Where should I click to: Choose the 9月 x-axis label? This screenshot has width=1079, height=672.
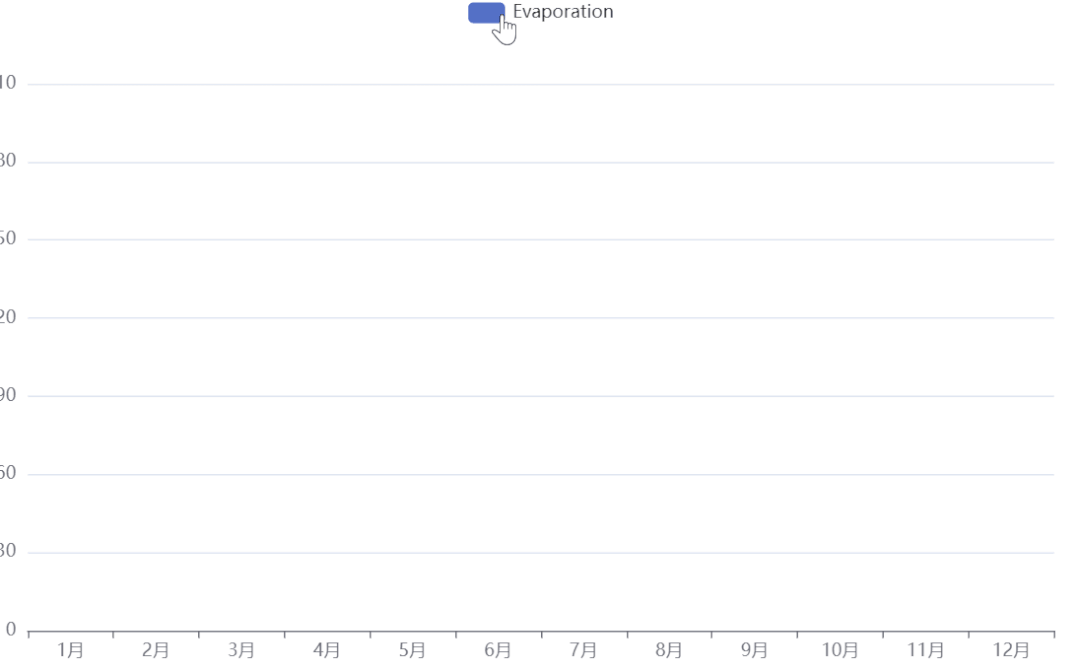[x=754, y=650]
